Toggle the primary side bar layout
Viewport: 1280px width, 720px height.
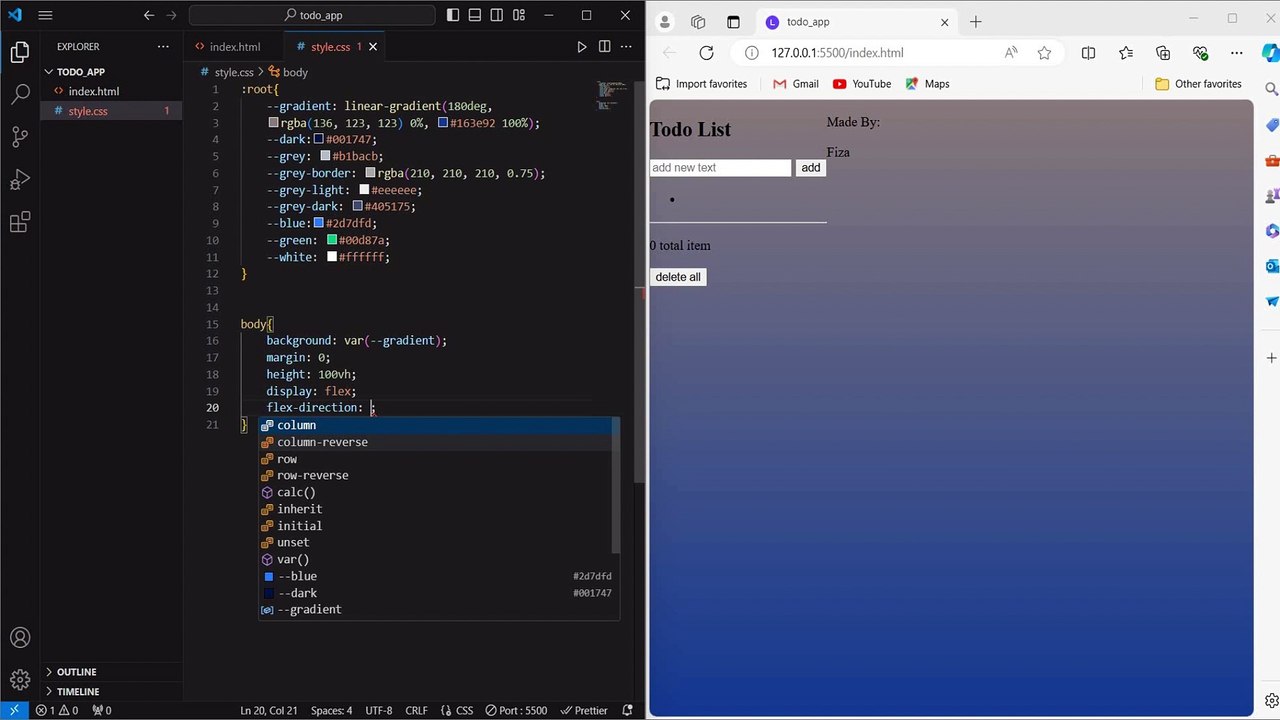click(x=453, y=15)
